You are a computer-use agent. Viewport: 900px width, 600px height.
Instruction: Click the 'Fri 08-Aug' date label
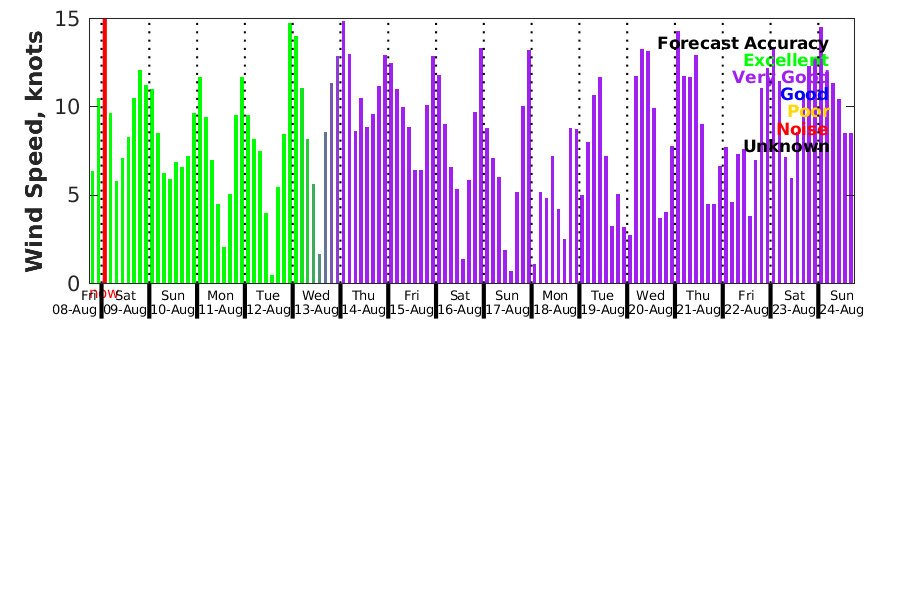coord(75,303)
